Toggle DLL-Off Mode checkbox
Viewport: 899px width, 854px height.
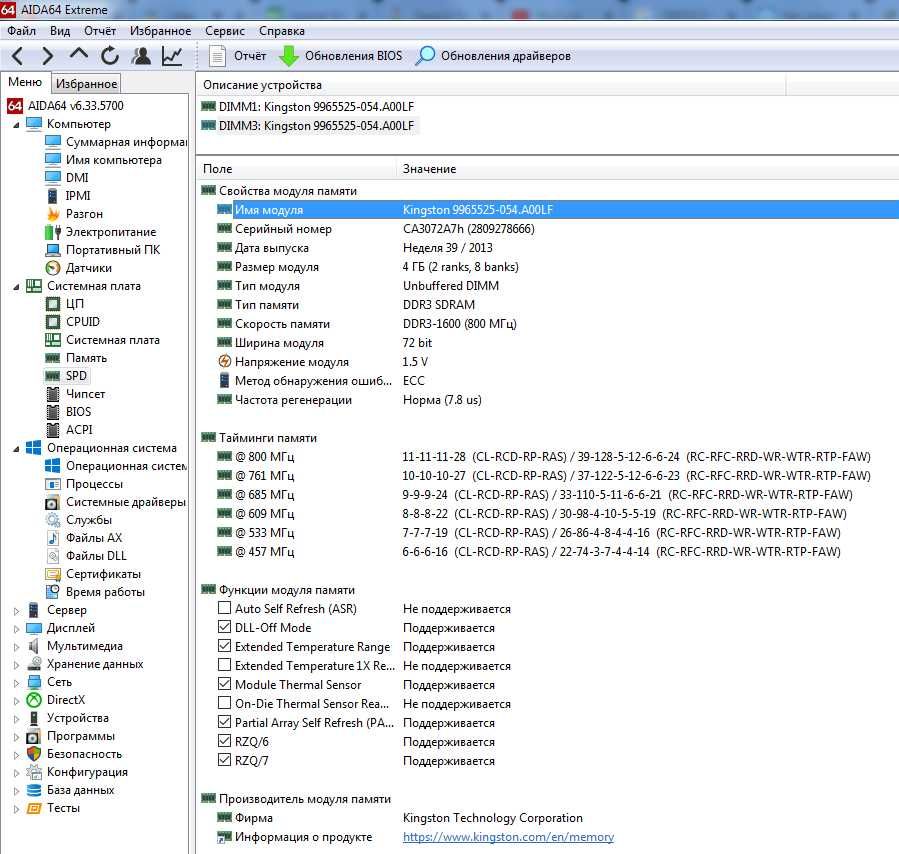pos(225,626)
